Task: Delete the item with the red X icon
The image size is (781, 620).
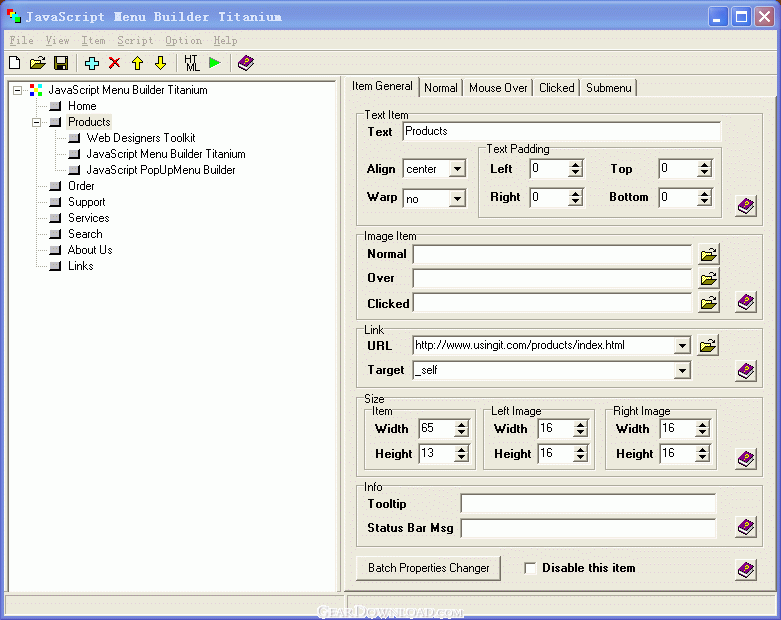Action: point(115,63)
